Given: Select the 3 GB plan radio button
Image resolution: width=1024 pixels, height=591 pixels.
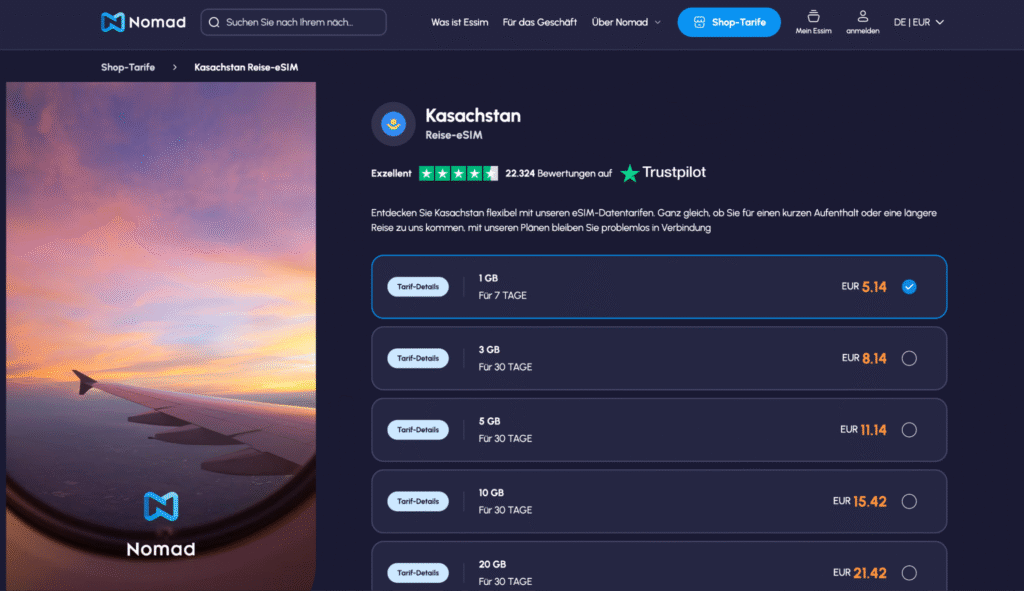Looking at the screenshot, I should (x=909, y=358).
